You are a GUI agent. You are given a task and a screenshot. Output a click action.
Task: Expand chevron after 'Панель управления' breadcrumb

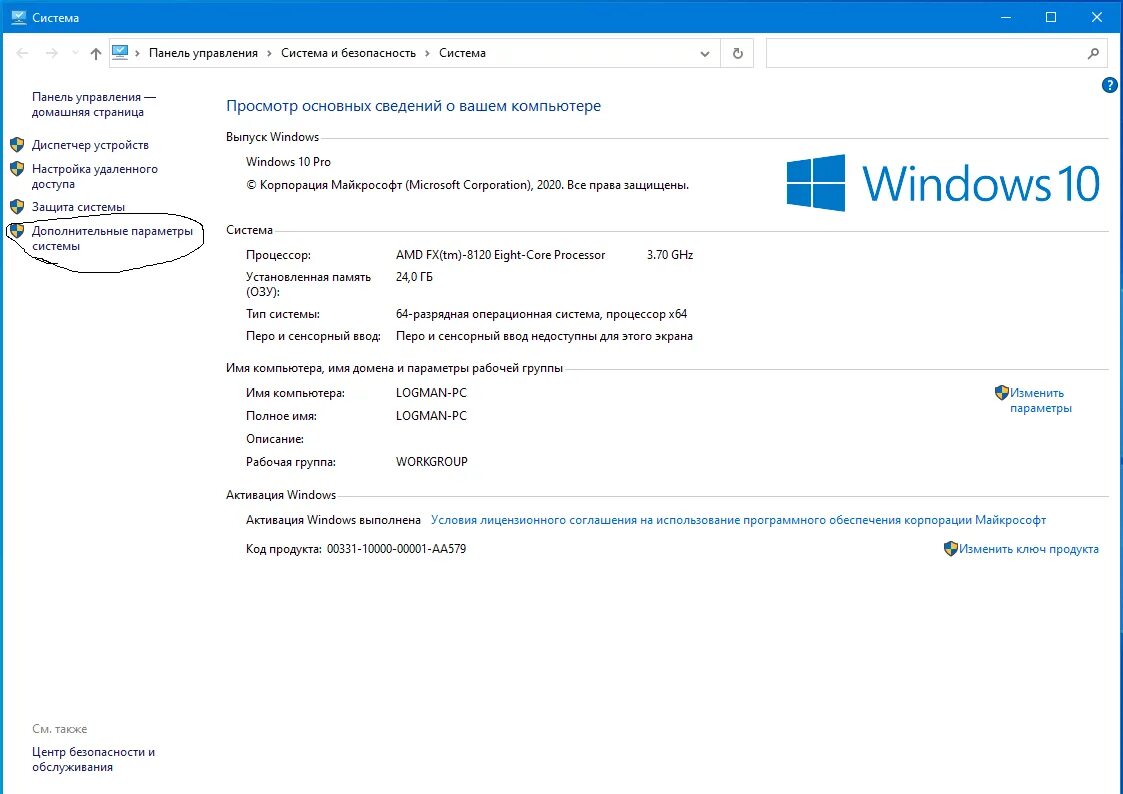coord(269,53)
